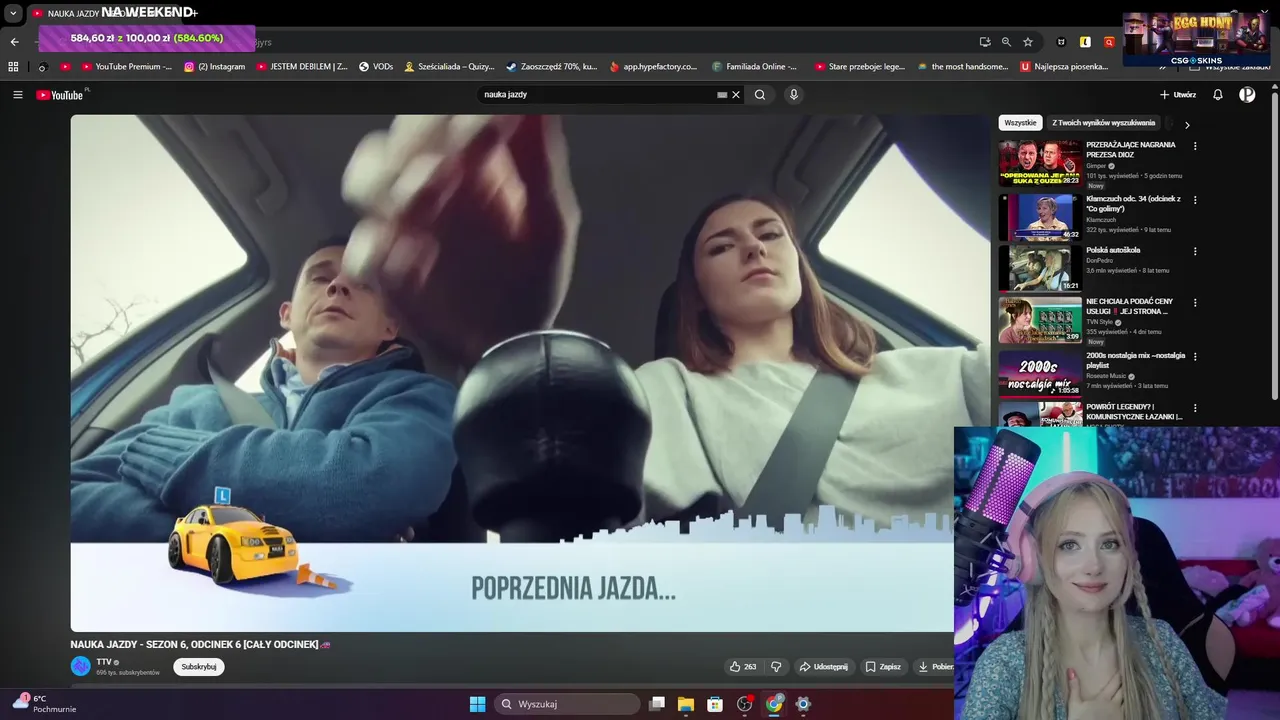The image size is (1280, 720).
Task: Open options menu for Klamczuch odc. 34
Action: pyautogui.click(x=1194, y=200)
